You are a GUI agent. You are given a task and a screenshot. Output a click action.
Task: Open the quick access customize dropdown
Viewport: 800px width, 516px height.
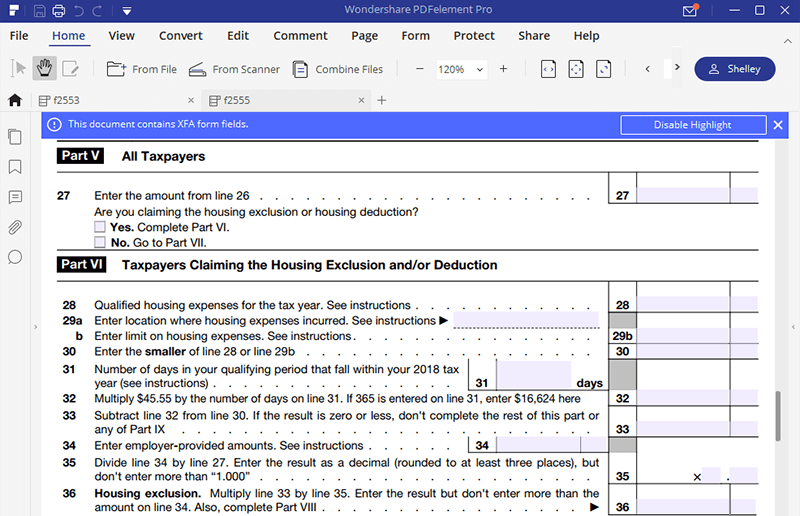[127, 11]
